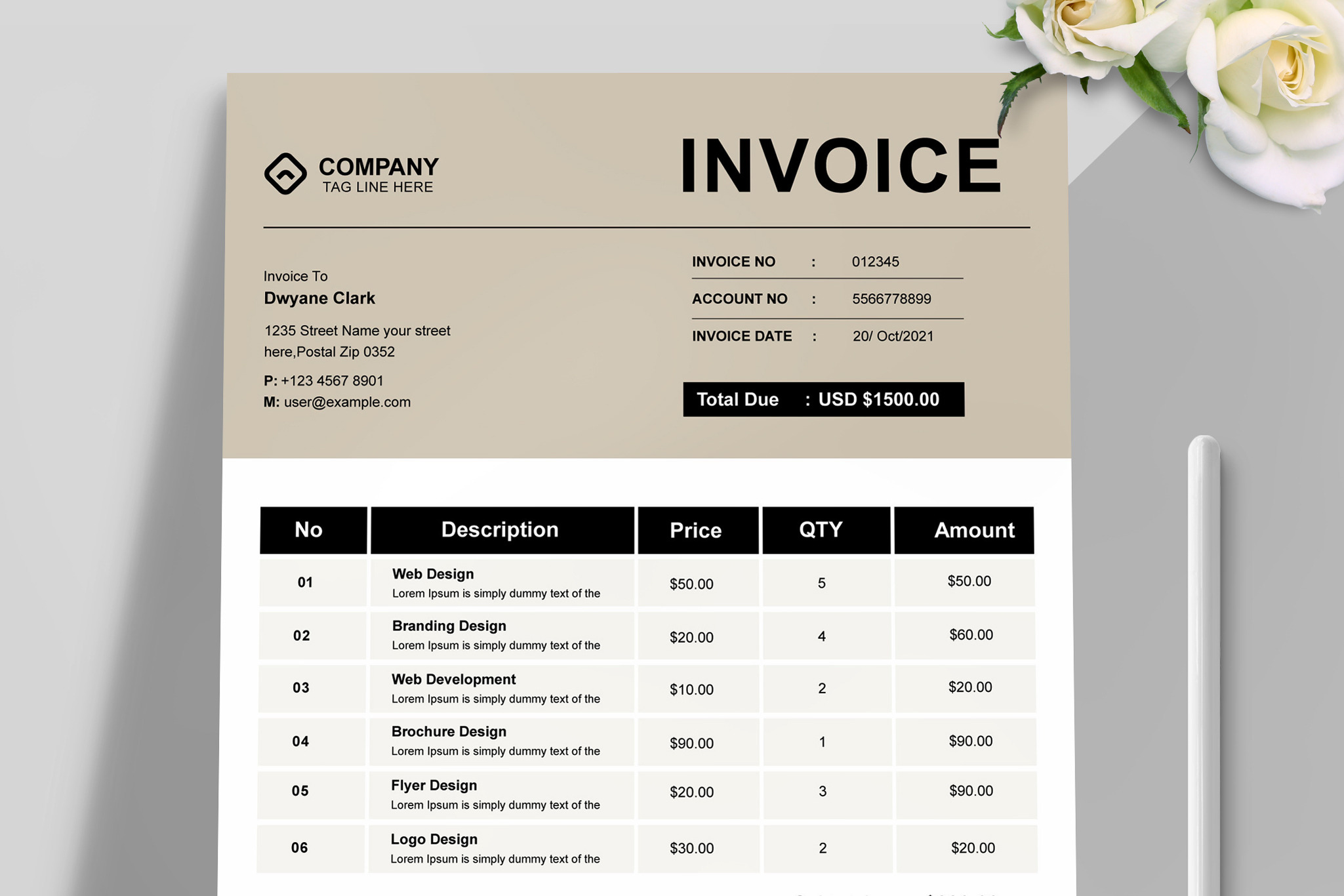
Task: Click the Amount column header
Action: click(973, 530)
